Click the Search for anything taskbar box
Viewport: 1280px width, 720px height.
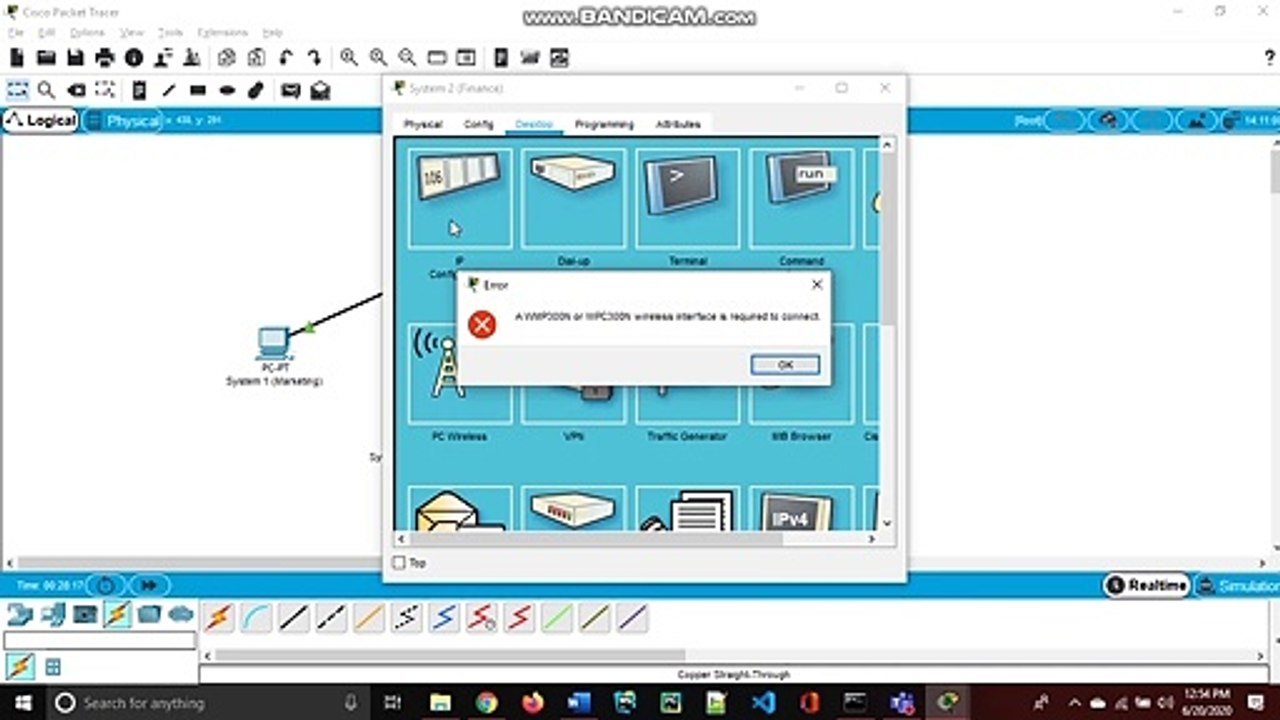tap(210, 703)
